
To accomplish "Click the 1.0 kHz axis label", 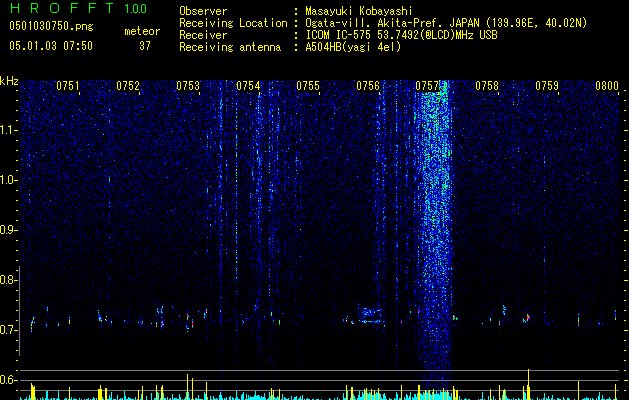I will click(x=9, y=180).
